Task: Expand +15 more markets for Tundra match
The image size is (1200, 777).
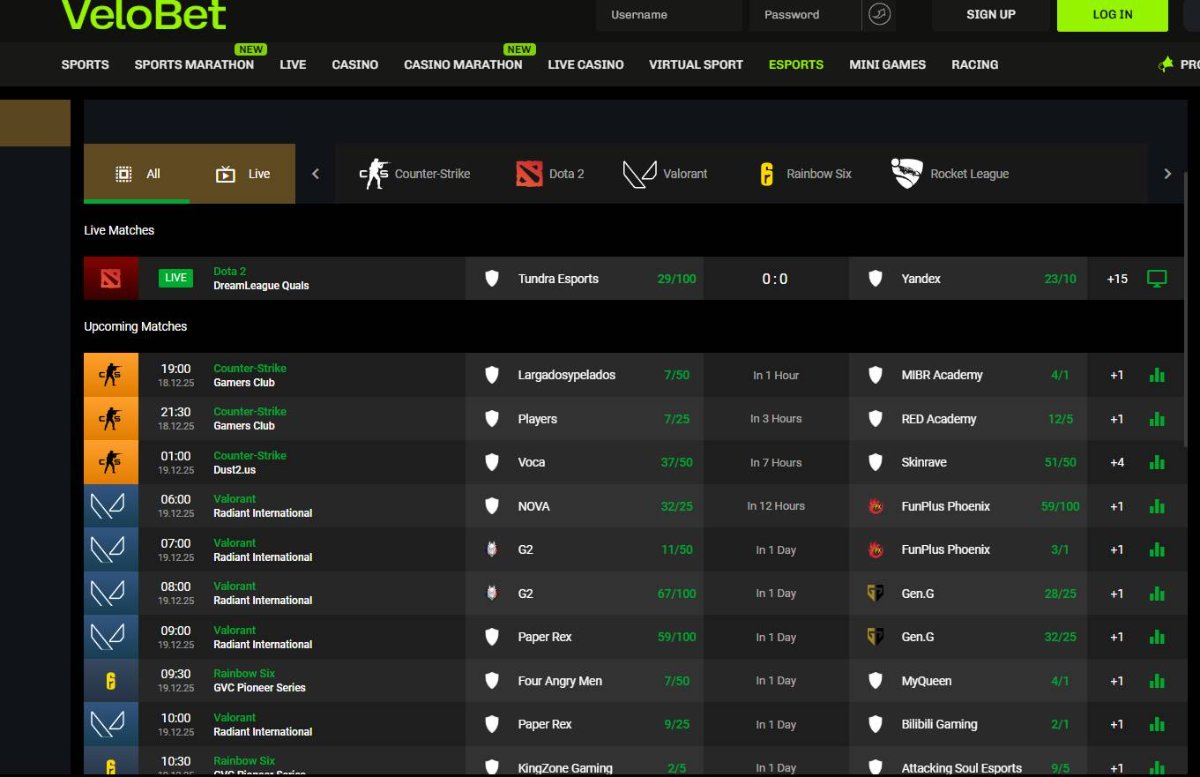Action: pyautogui.click(x=1117, y=279)
